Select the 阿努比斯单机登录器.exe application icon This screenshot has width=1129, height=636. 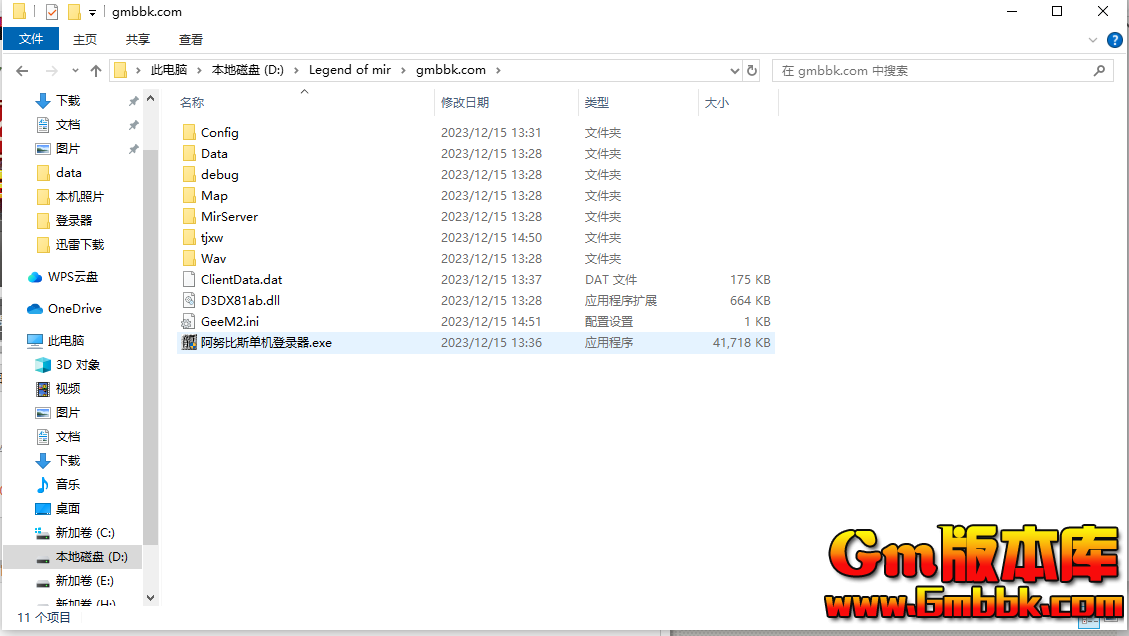coord(190,342)
